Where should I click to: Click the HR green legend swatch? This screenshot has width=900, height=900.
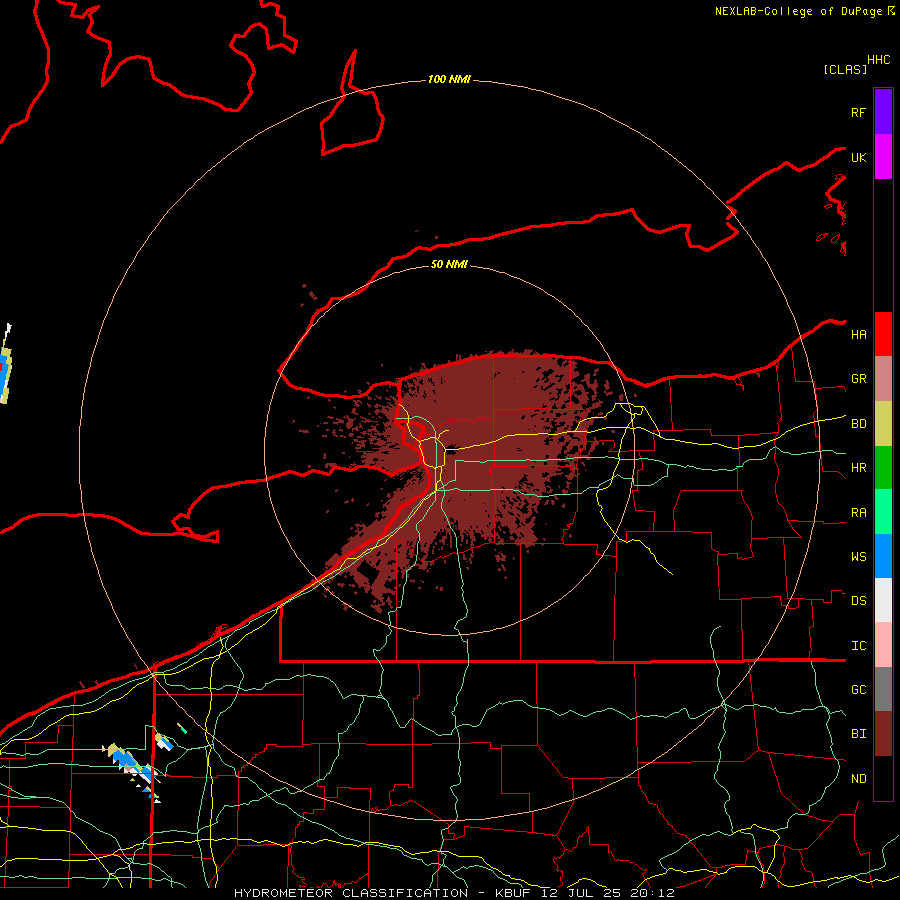(883, 468)
